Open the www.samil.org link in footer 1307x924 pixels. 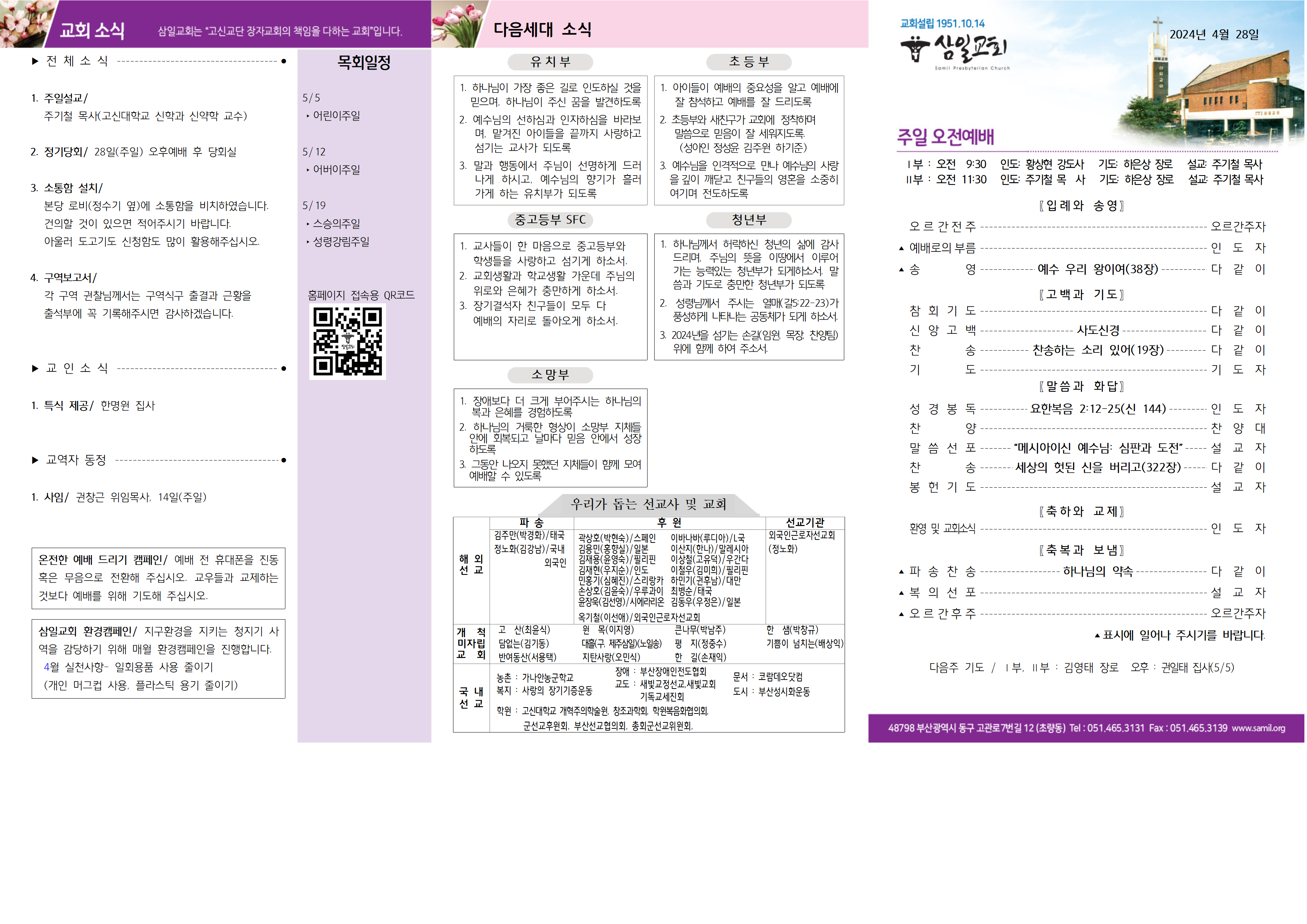click(x=1258, y=728)
